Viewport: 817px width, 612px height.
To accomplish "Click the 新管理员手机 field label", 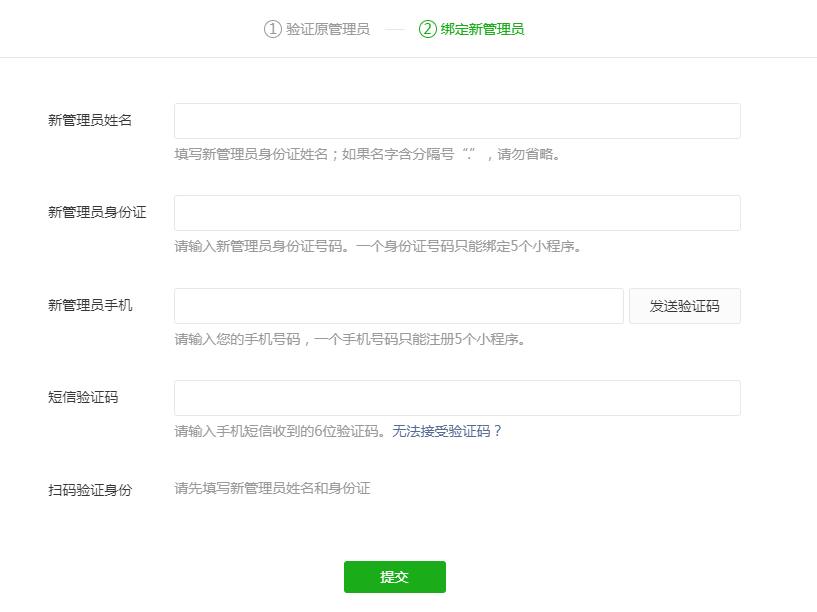I will (x=90, y=305).
